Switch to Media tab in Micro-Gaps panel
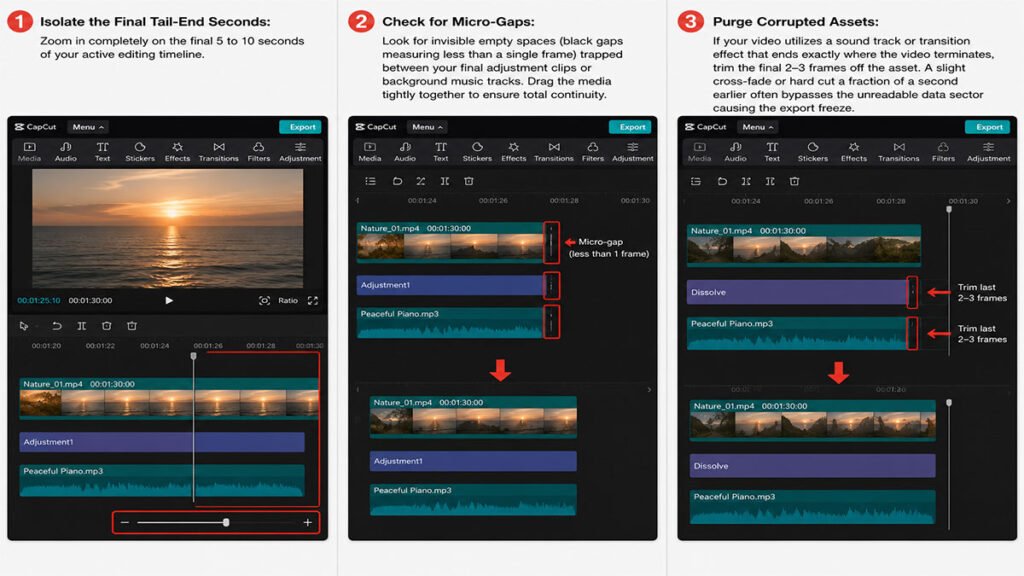Screen dimensions: 1024x576 (370, 152)
